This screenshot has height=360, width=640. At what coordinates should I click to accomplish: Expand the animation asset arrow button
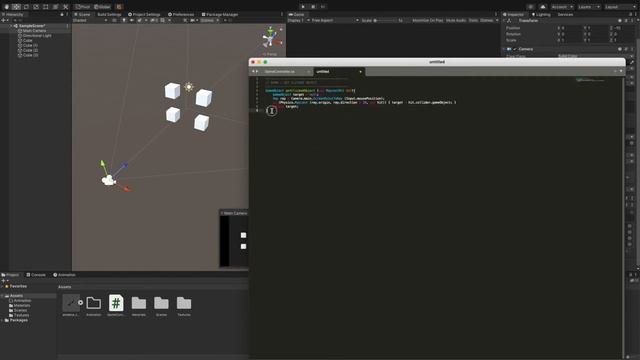(80, 302)
